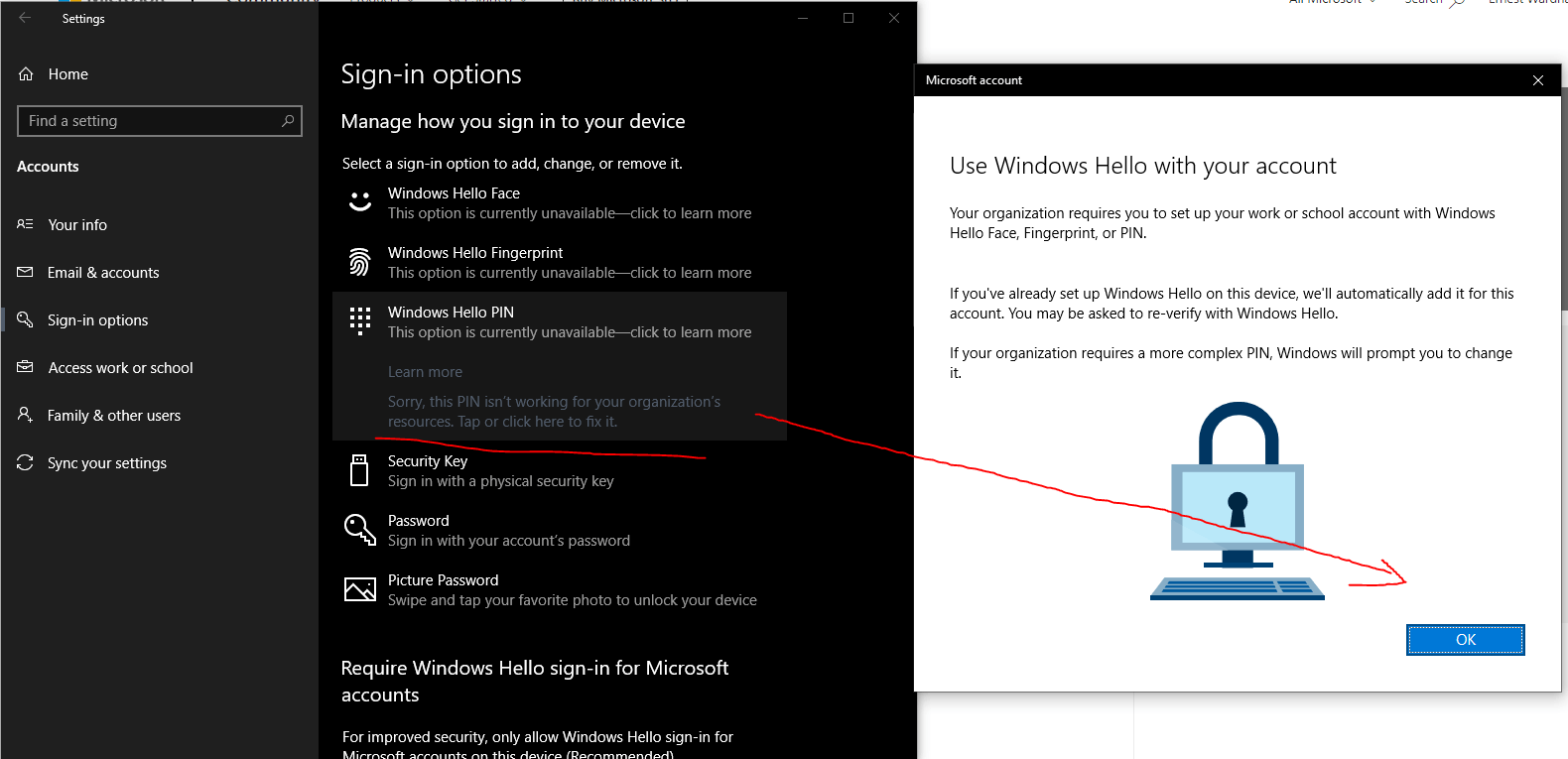The height and width of the screenshot is (759, 1568).
Task: Click the PIN isn't working fix link
Action: pos(554,412)
